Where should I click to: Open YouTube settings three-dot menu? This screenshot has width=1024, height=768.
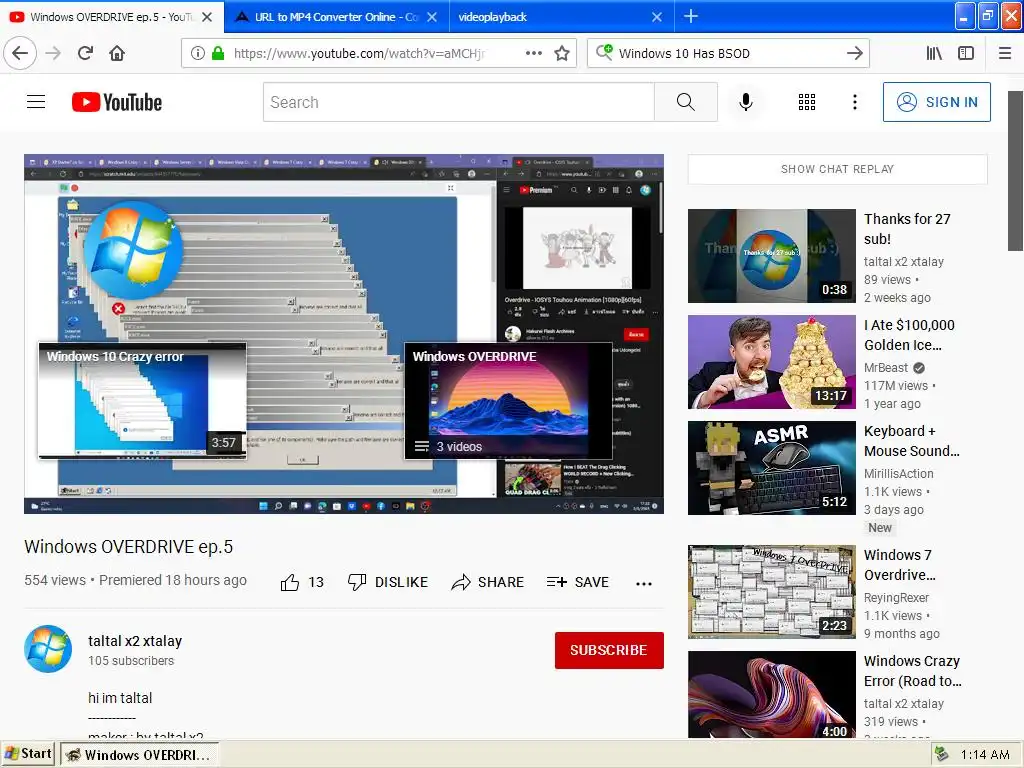854,102
